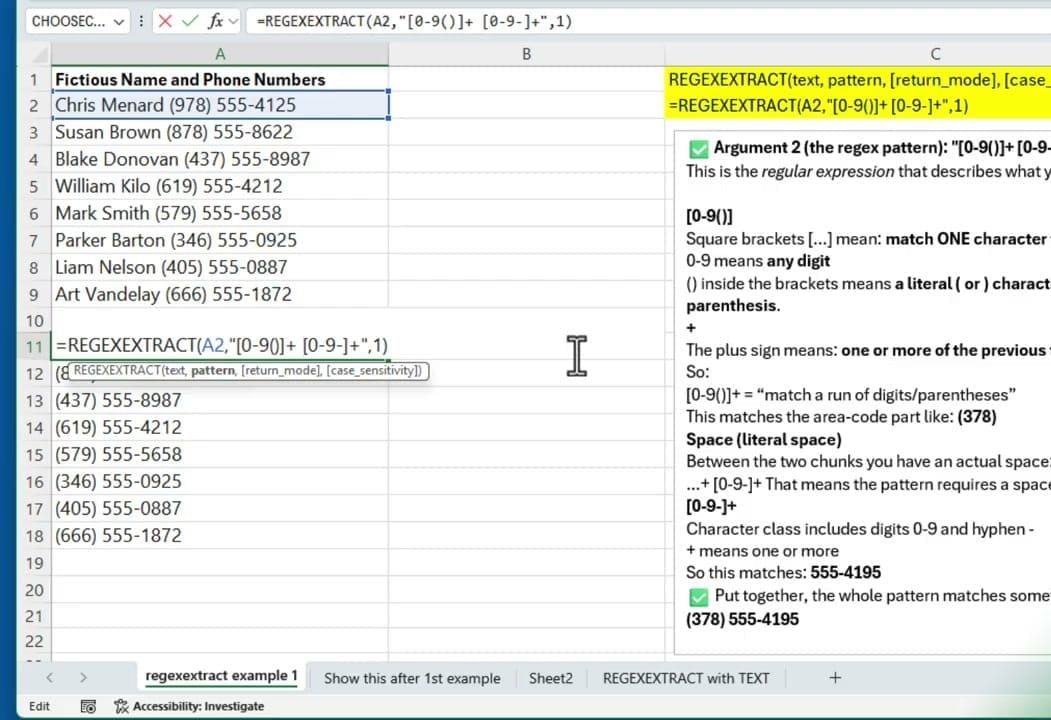The width and height of the screenshot is (1051, 720).
Task: Toggle Edit mode in the status bar
Action: click(38, 706)
